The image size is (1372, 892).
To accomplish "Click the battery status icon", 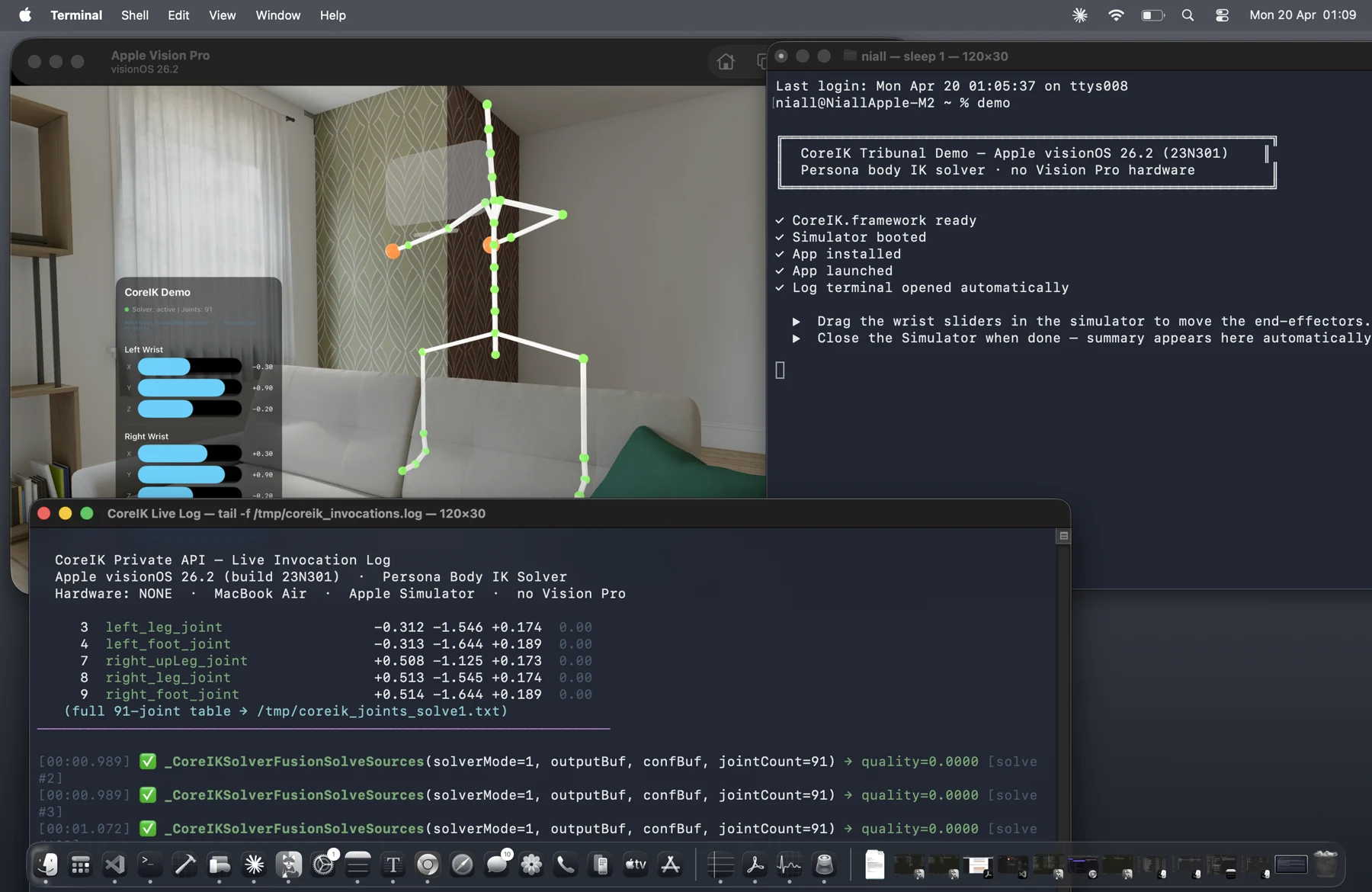I will (x=1152, y=15).
